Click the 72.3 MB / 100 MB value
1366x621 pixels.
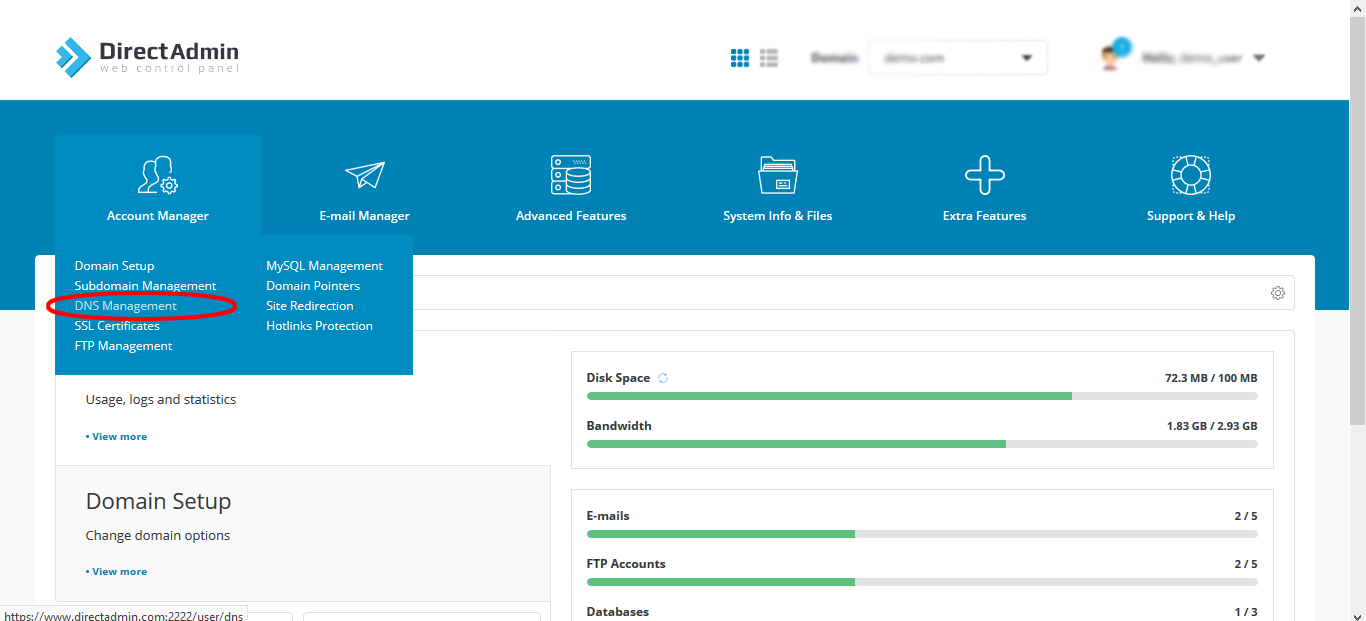pos(1211,378)
